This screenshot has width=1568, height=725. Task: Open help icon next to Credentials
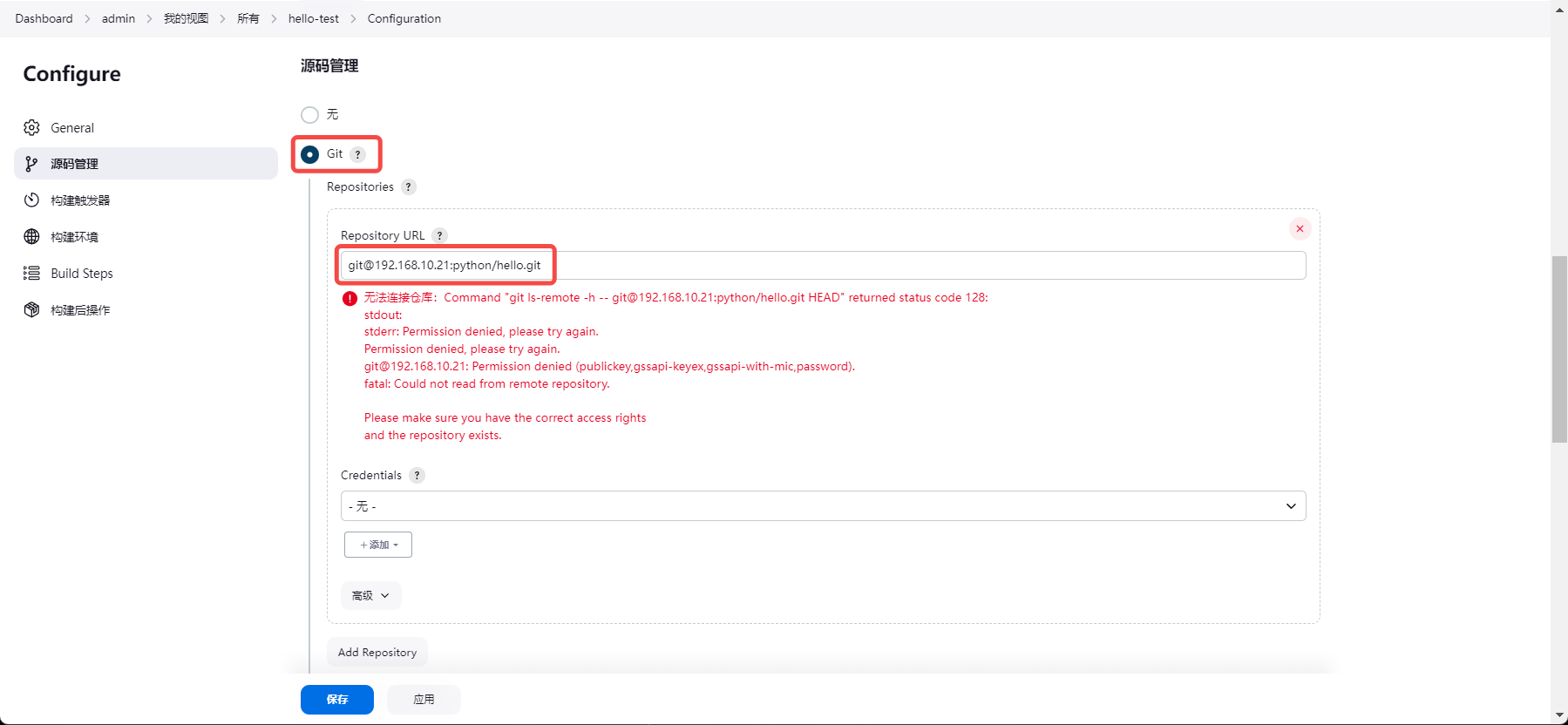click(x=417, y=475)
